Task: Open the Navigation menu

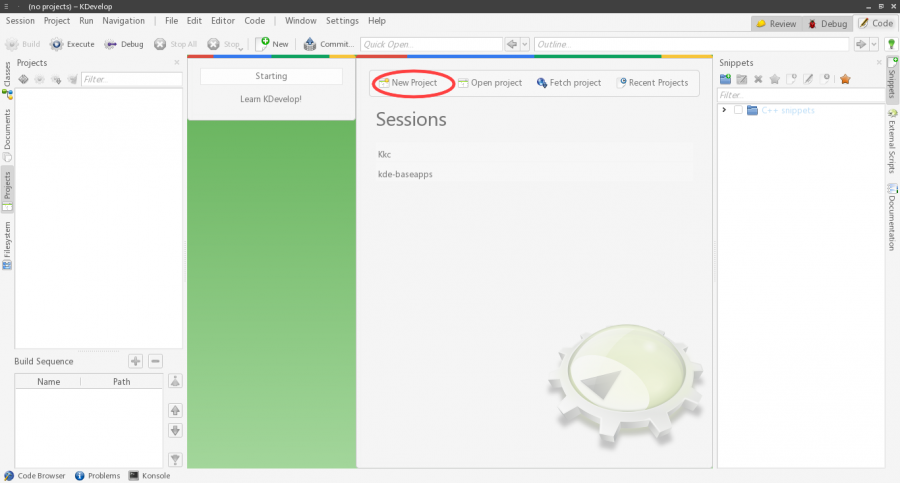Action: 123,20
